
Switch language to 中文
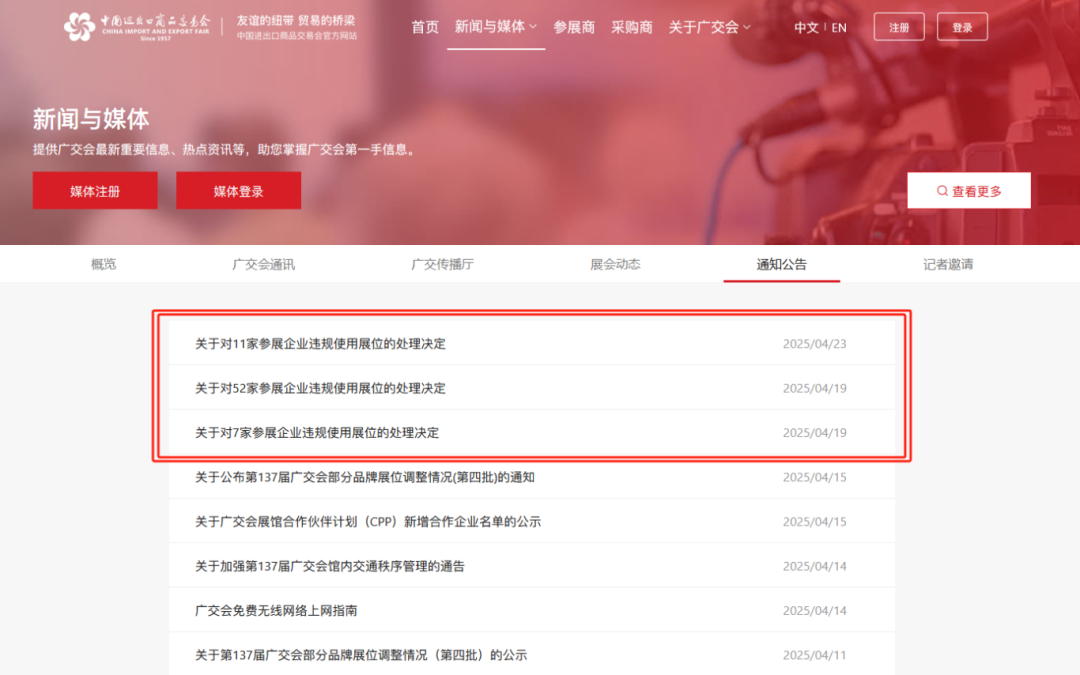pyautogui.click(x=806, y=27)
